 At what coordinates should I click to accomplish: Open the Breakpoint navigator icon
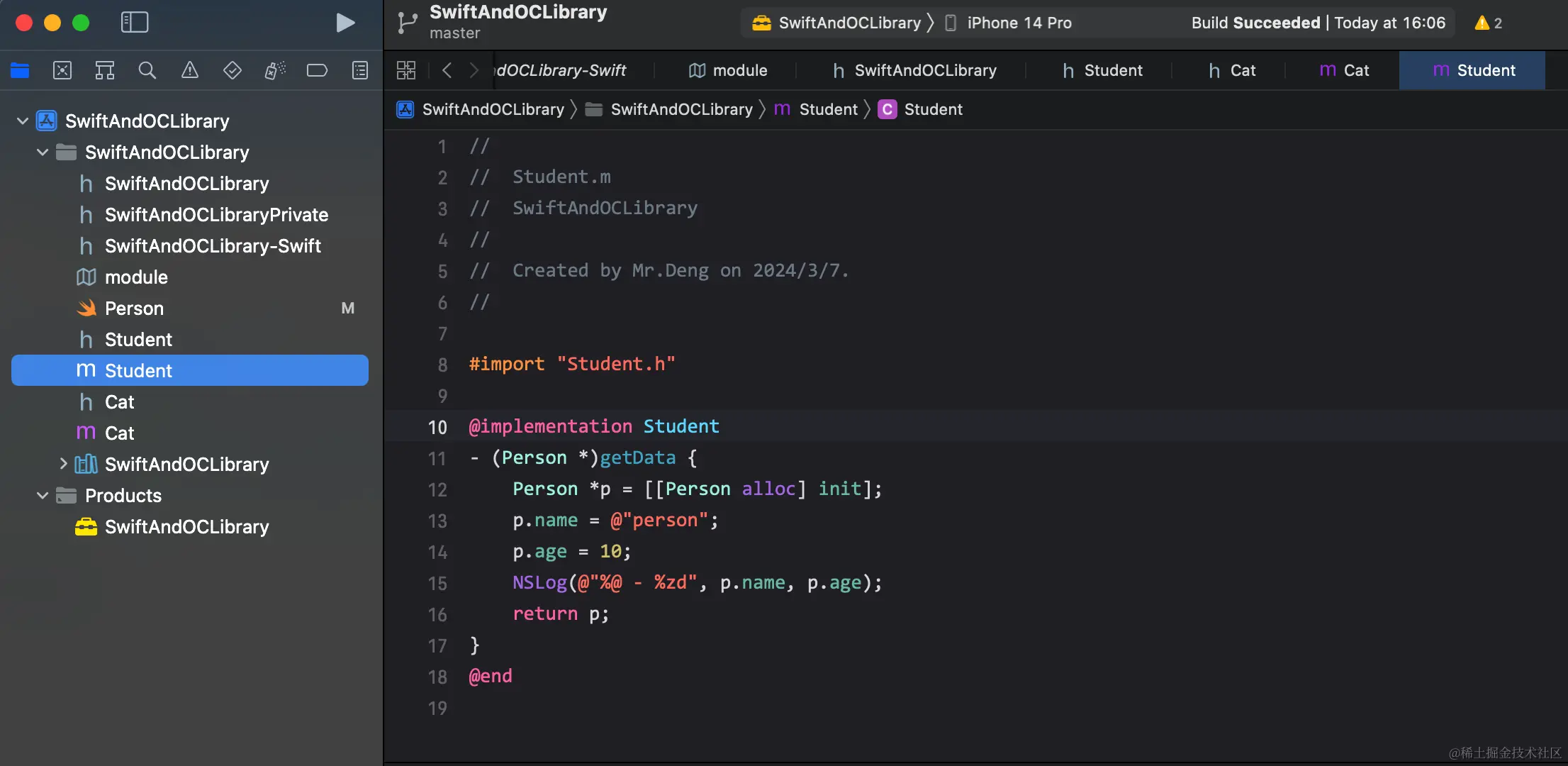[x=317, y=70]
